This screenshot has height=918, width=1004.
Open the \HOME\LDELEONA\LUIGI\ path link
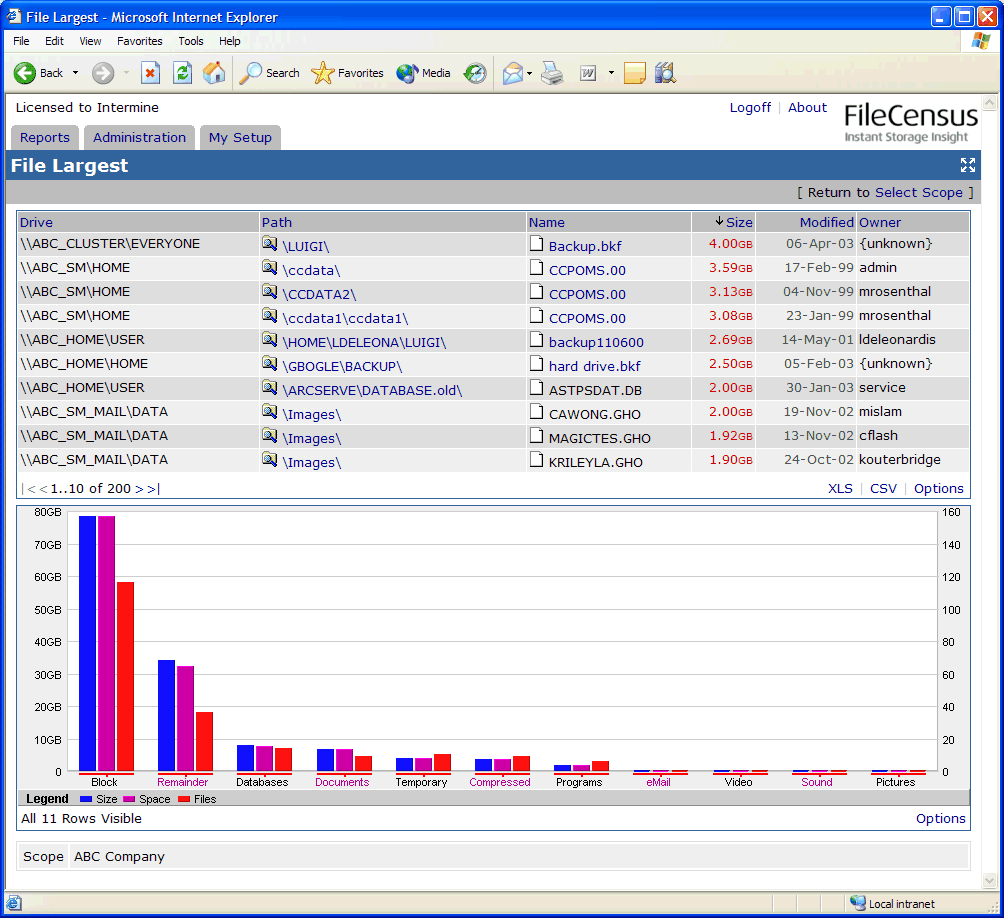coord(364,342)
